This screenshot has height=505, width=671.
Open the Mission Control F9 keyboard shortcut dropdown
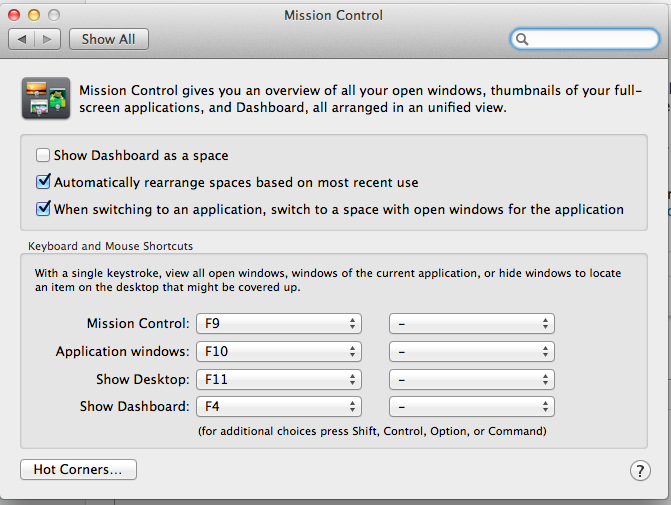point(279,324)
